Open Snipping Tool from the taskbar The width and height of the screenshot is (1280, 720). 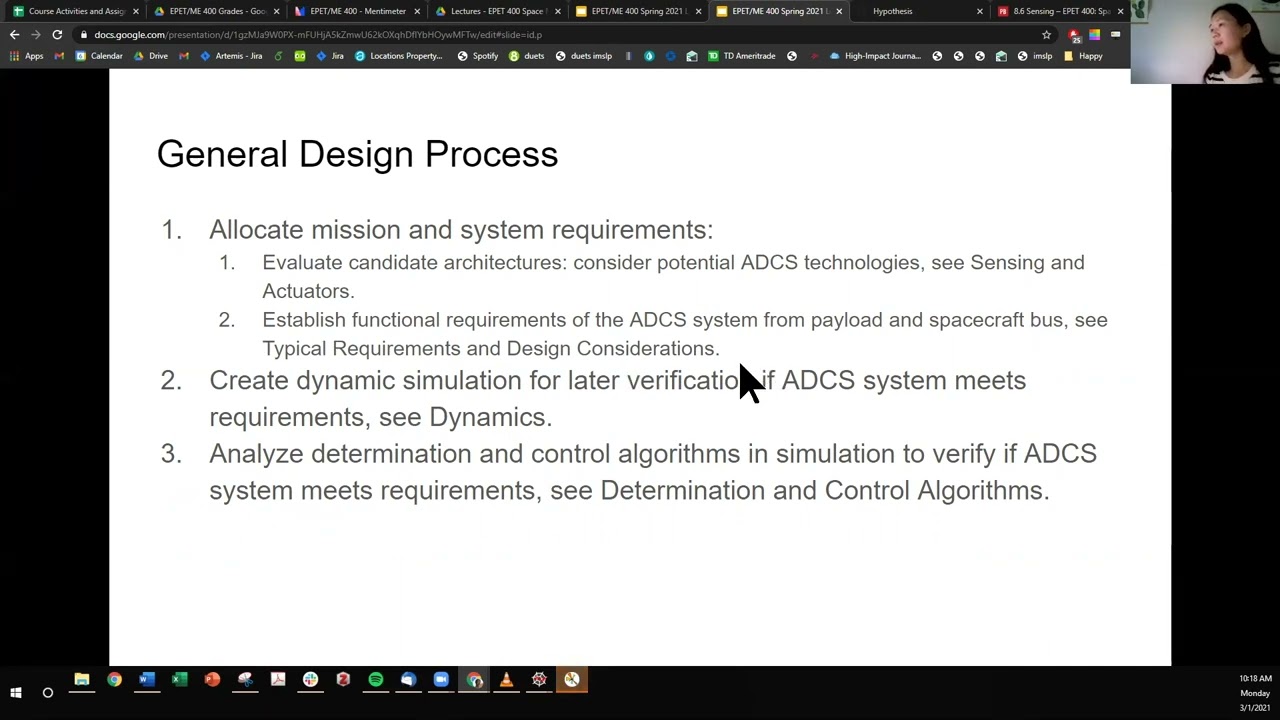click(x=245, y=680)
